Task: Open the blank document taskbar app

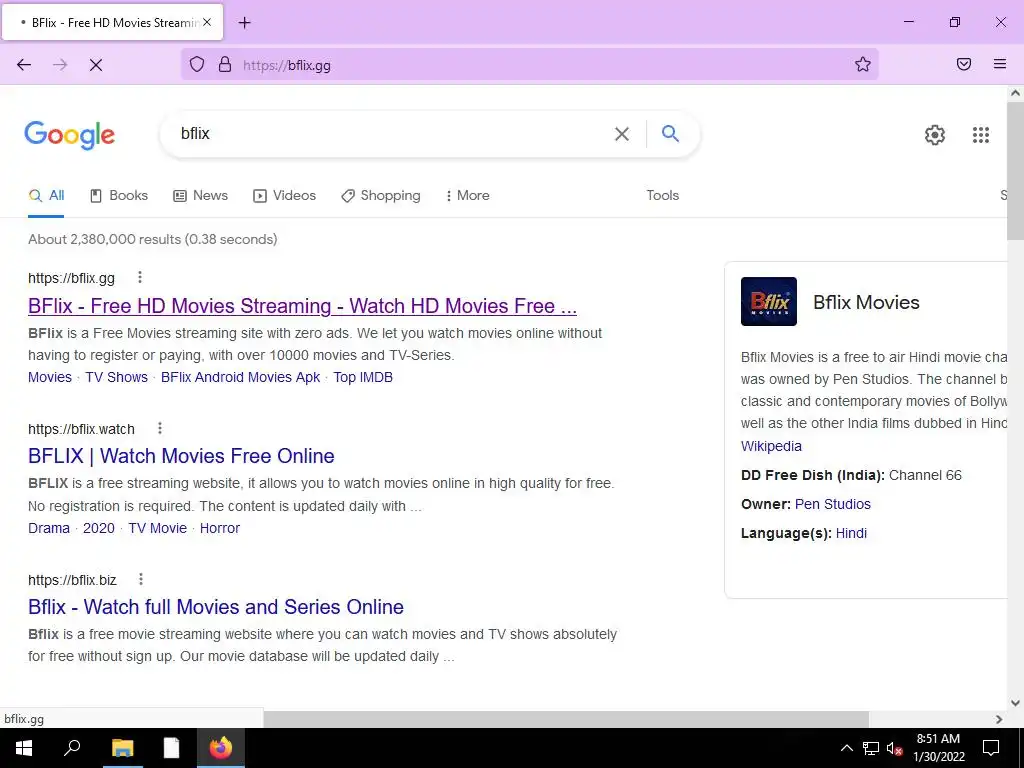Action: point(171,748)
